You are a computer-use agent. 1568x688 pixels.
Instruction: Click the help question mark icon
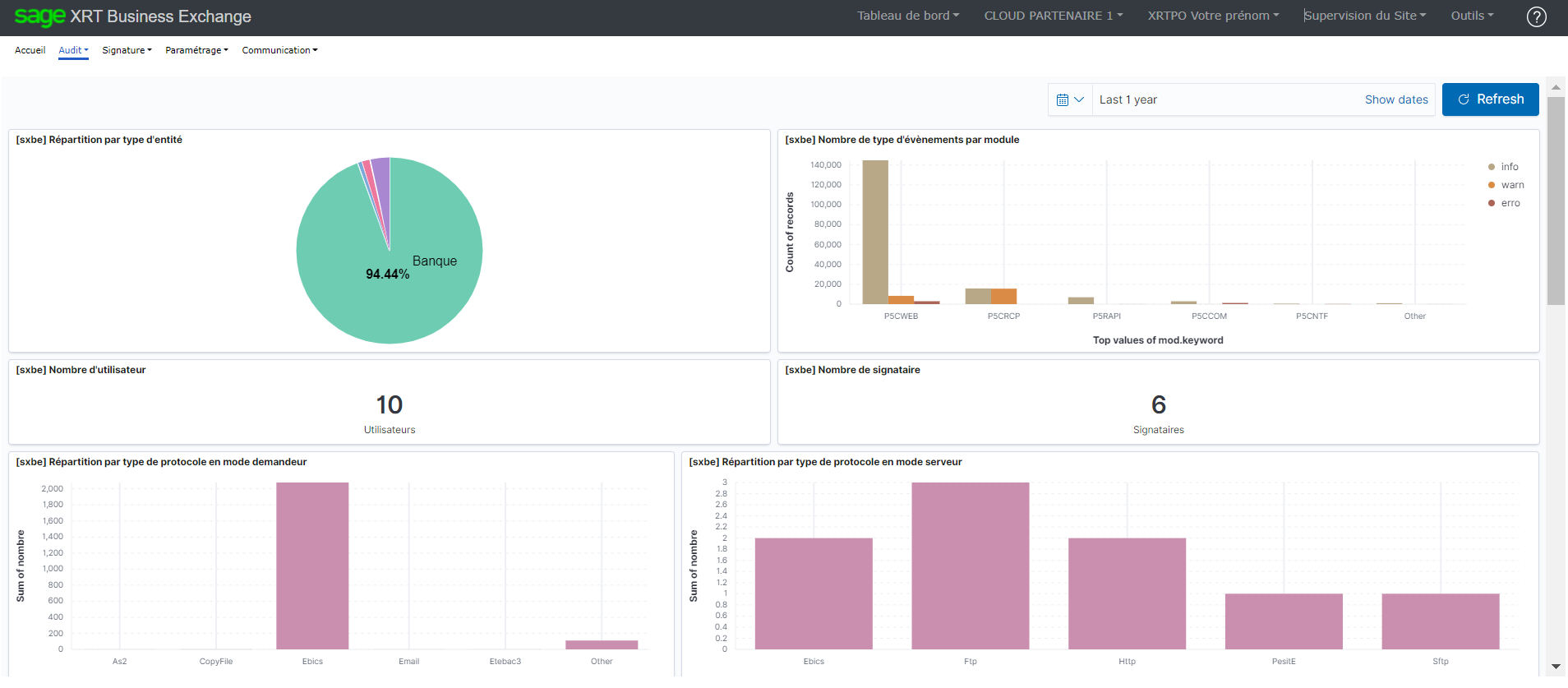(1536, 17)
